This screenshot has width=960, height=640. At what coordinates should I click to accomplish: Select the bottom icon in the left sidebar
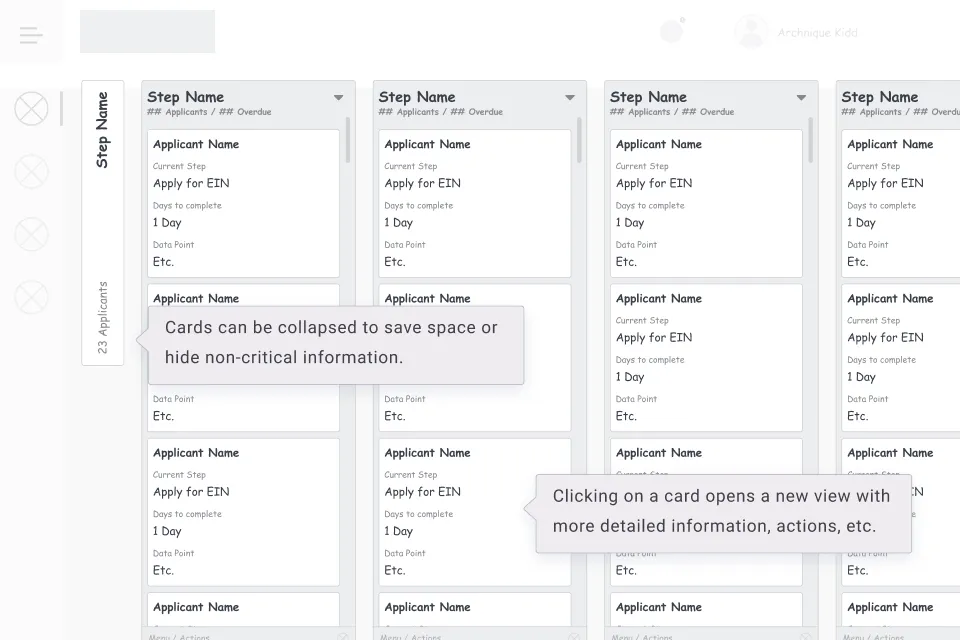[x=31, y=297]
